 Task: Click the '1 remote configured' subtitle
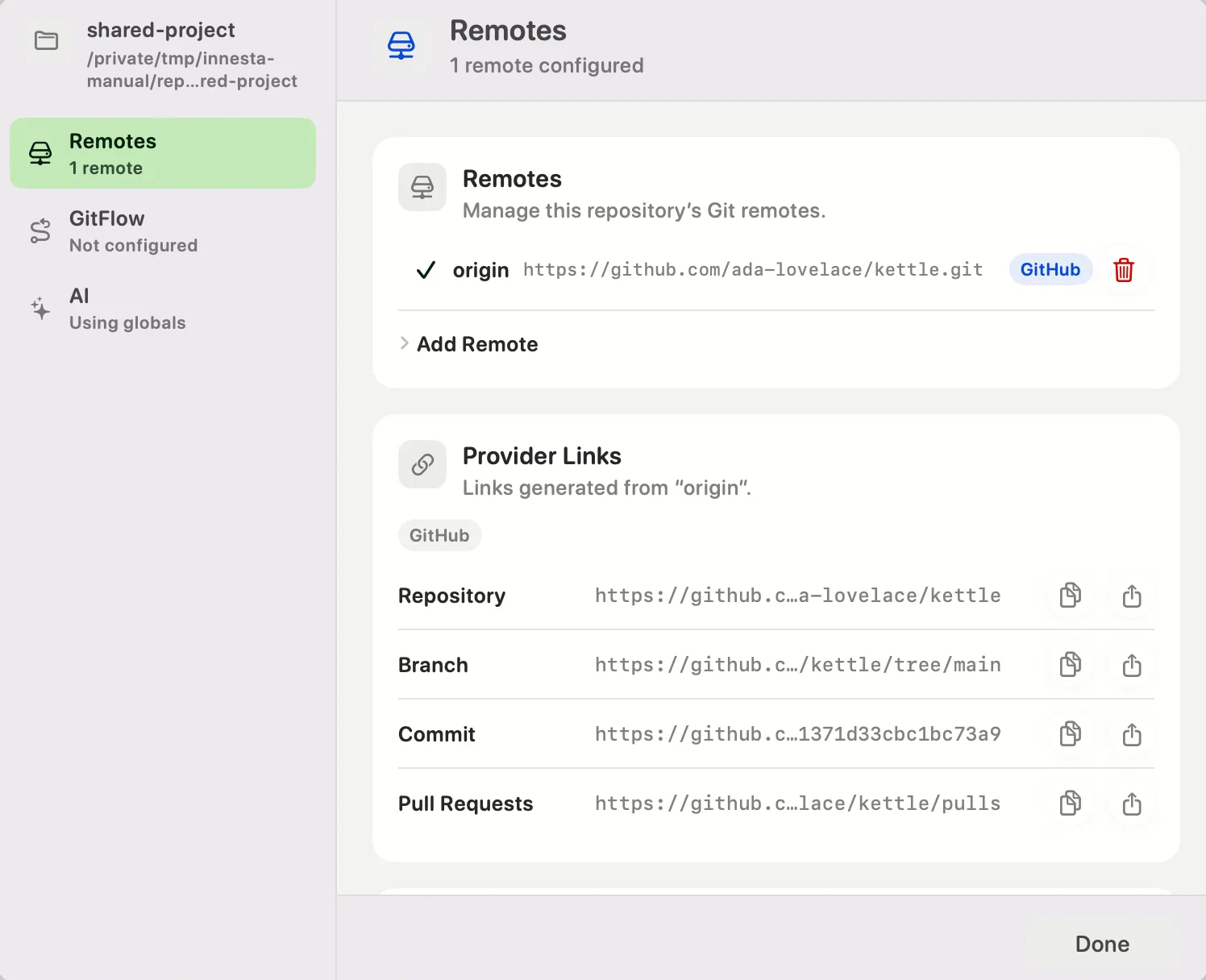pos(547,65)
